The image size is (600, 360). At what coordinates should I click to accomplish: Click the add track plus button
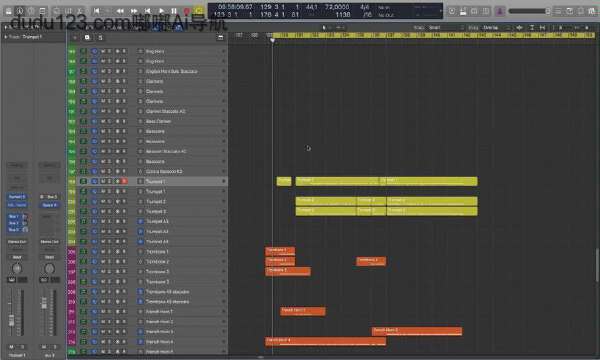75,37
